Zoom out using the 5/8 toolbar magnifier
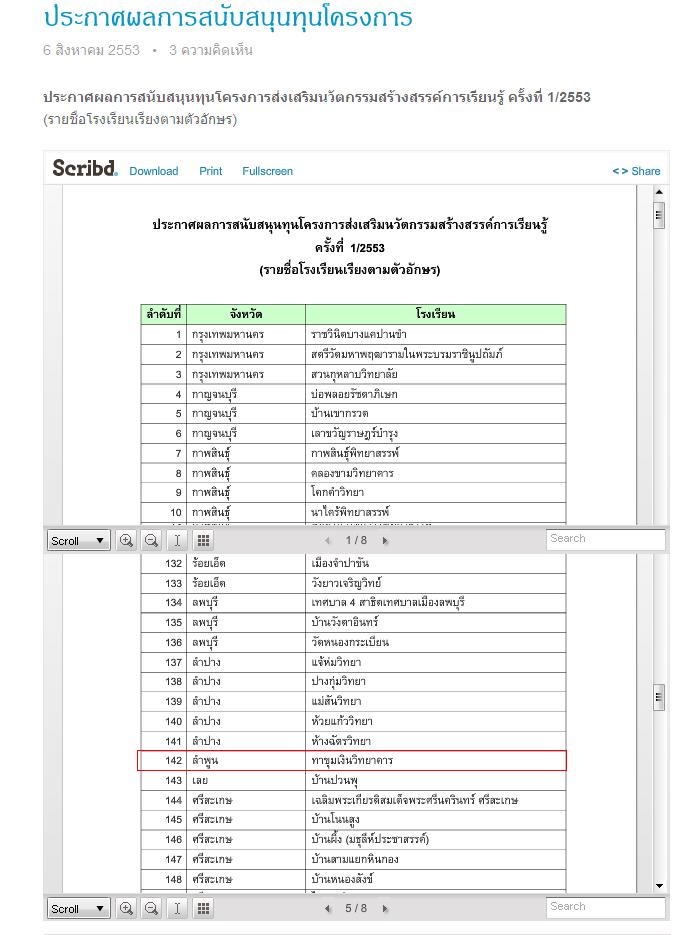This screenshot has height=935, width=674. coord(152,909)
